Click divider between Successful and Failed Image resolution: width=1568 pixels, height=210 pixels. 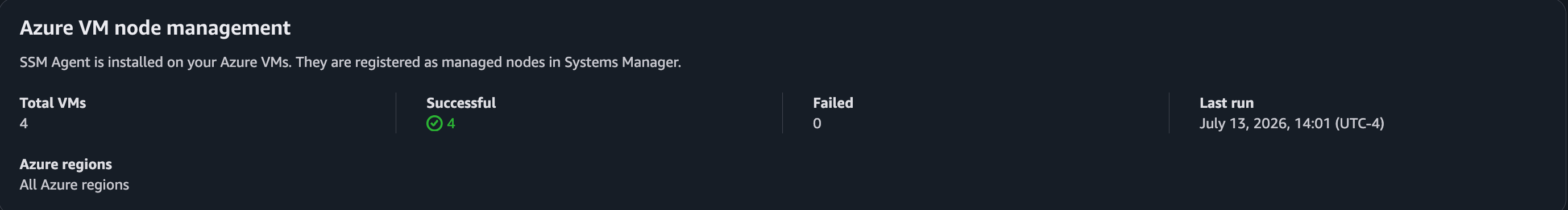coord(782,113)
